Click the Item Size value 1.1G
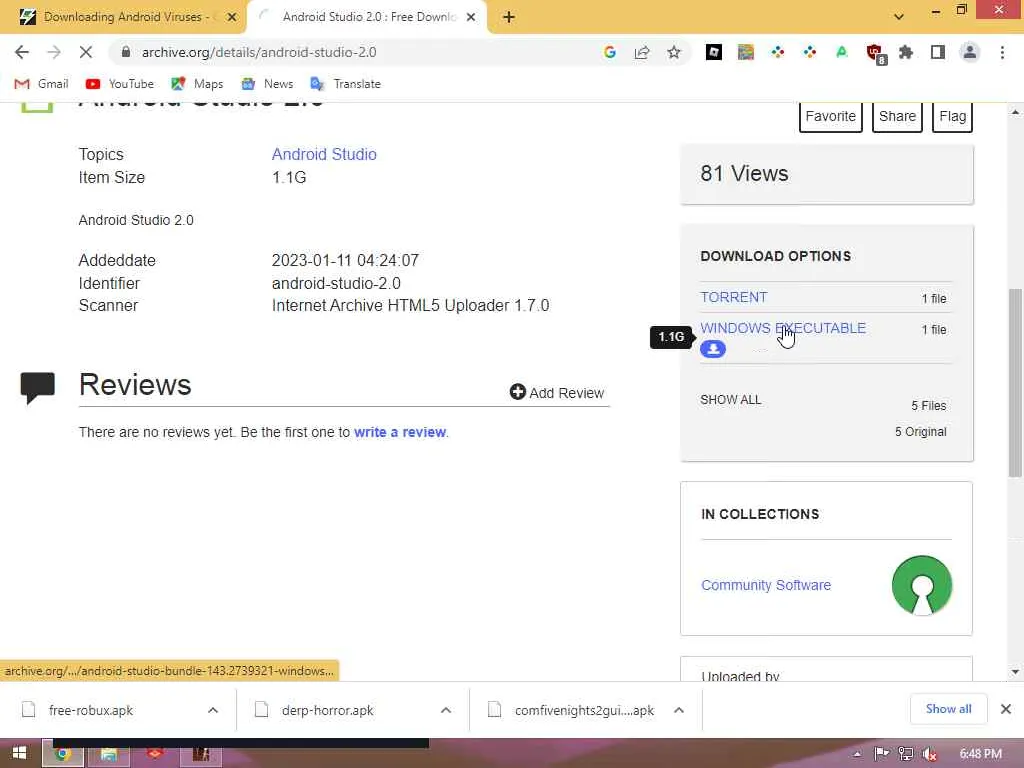This screenshot has width=1024, height=768. pos(289,178)
